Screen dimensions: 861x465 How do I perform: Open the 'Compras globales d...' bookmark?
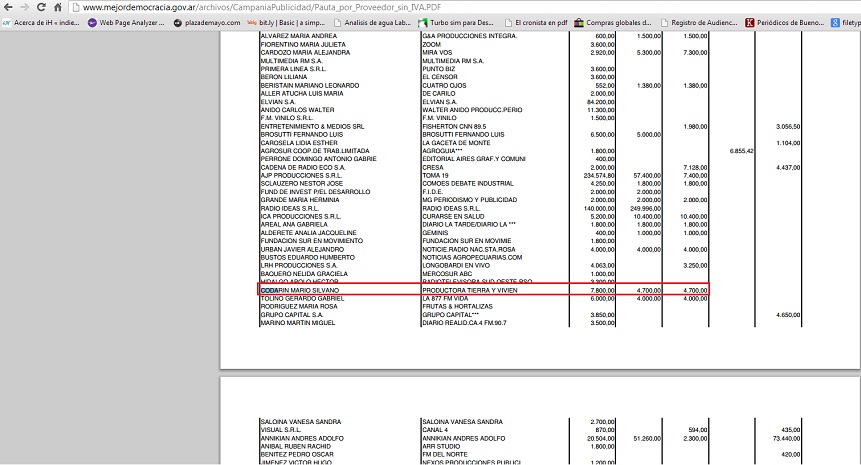(x=613, y=23)
